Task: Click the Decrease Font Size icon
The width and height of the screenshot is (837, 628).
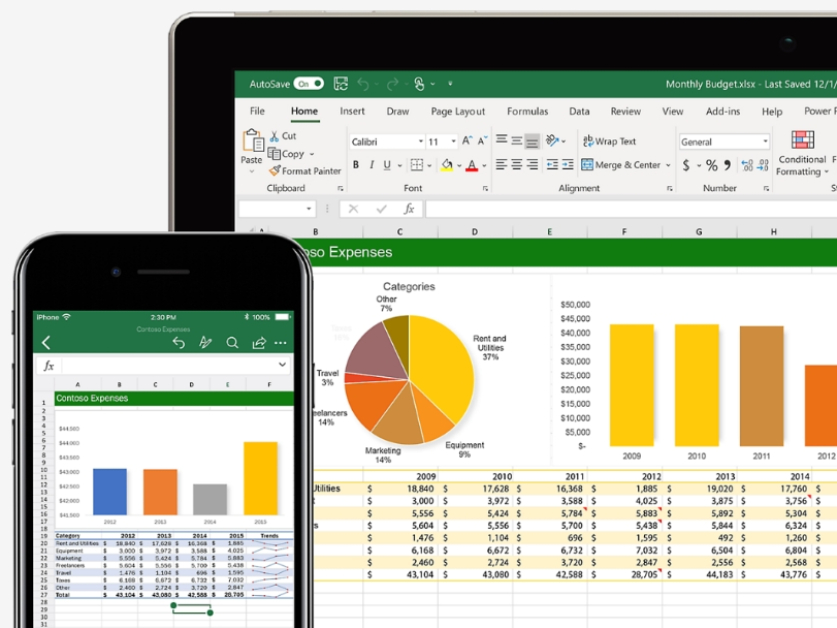Action: 482,140
